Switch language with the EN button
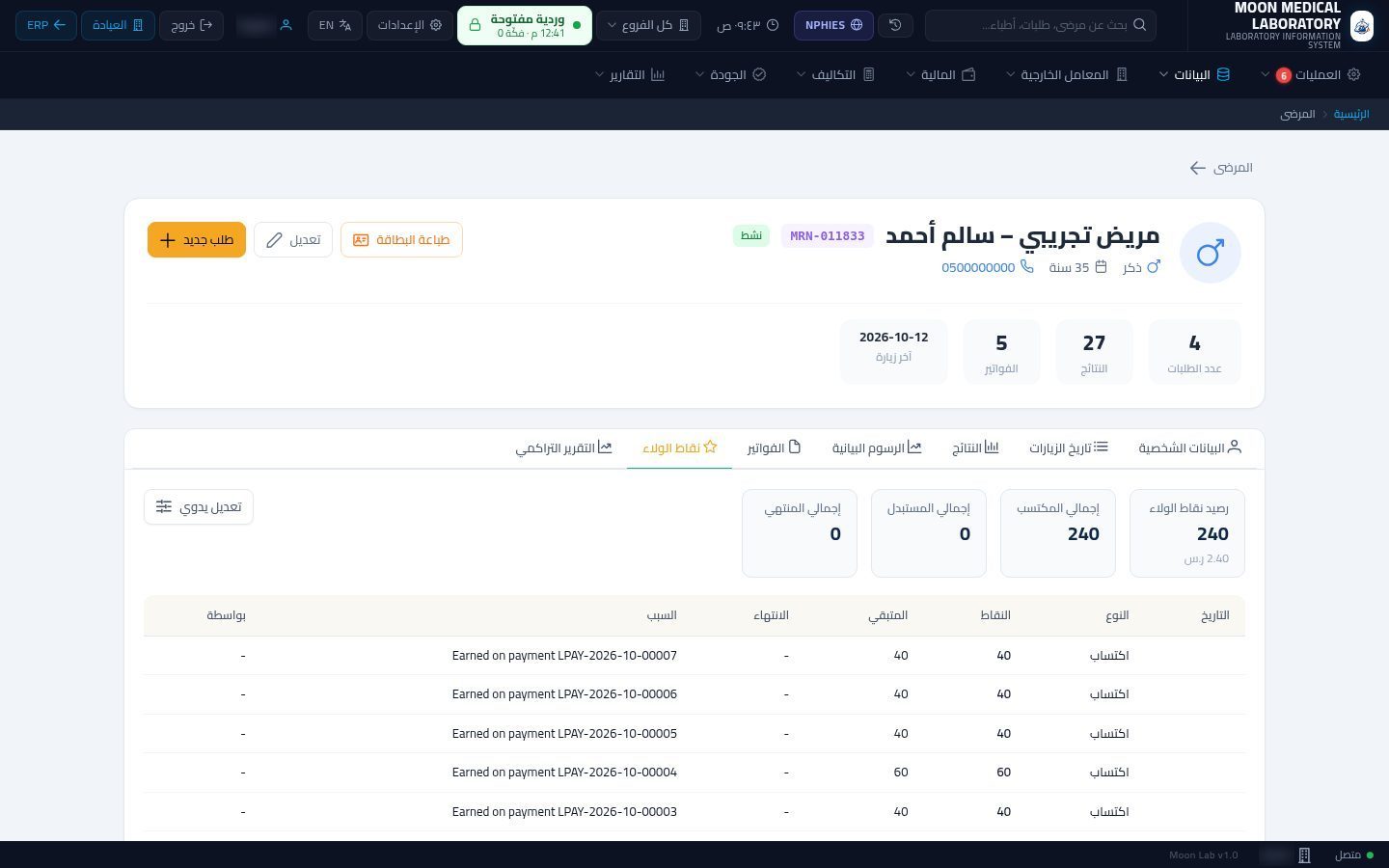Viewport: 1389px width, 868px height. (335, 25)
